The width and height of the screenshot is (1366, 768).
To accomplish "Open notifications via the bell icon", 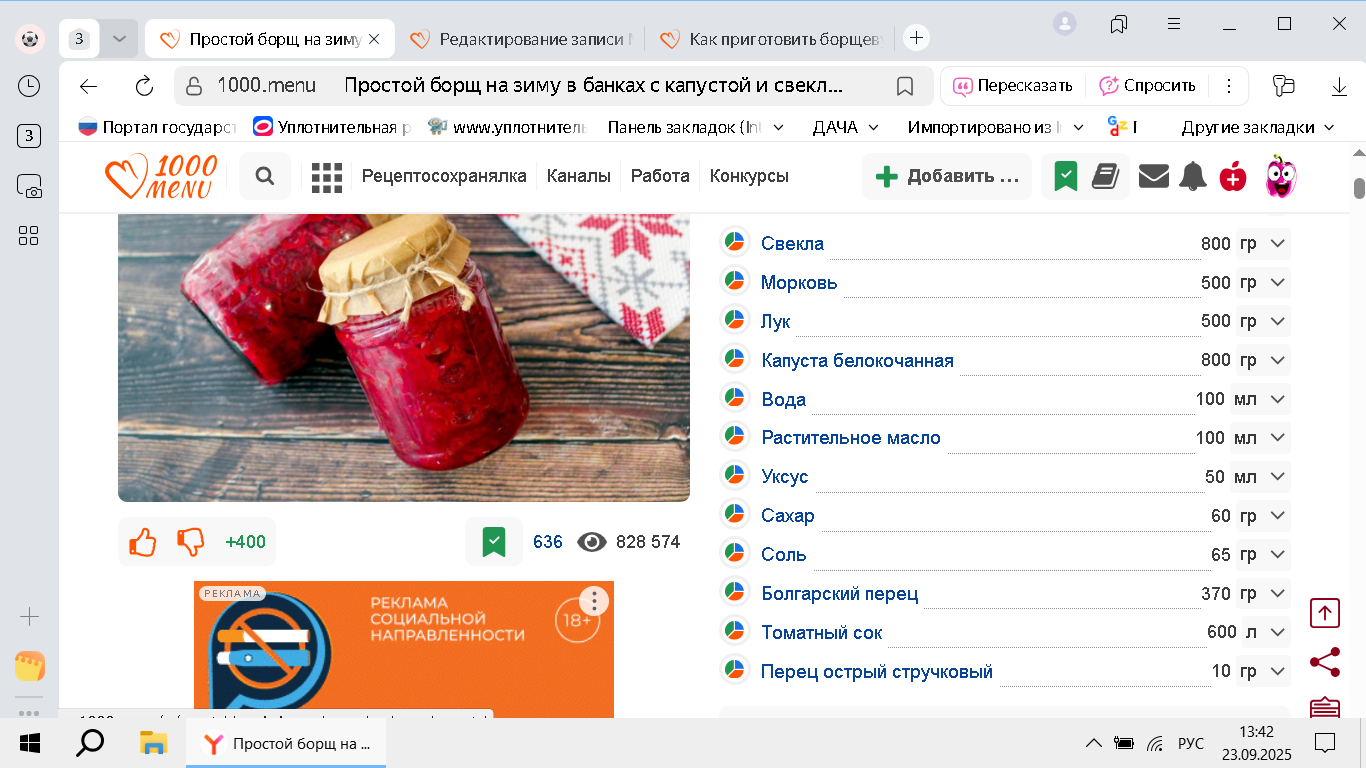I will (1192, 175).
